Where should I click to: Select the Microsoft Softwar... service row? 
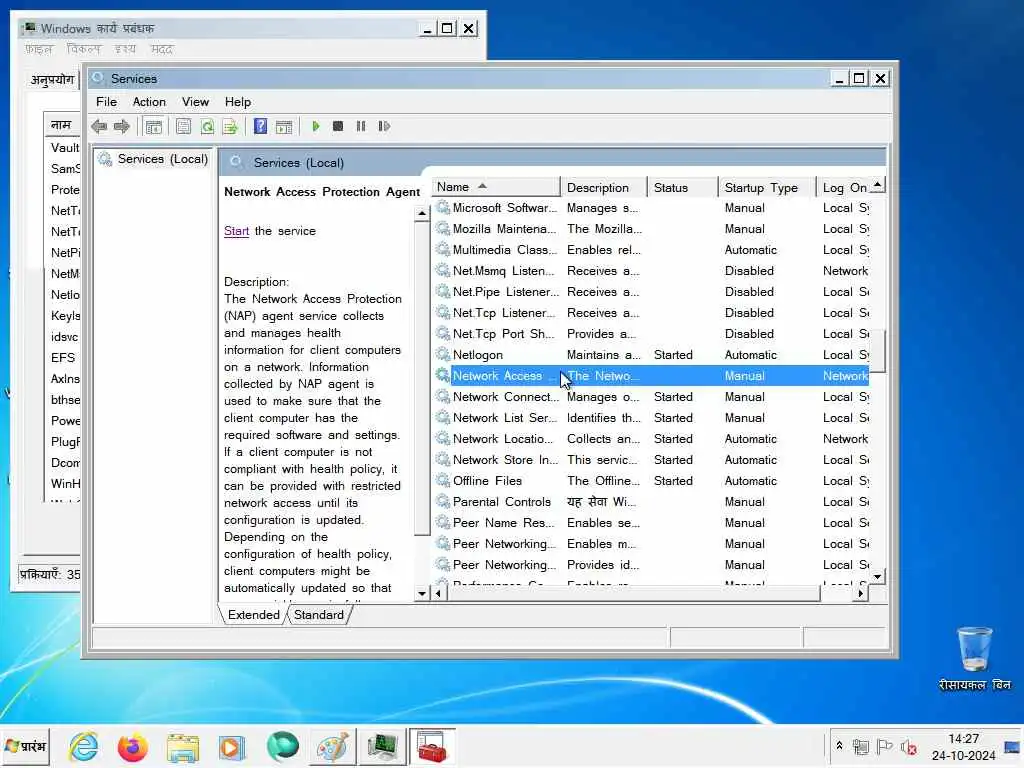pyautogui.click(x=651, y=208)
